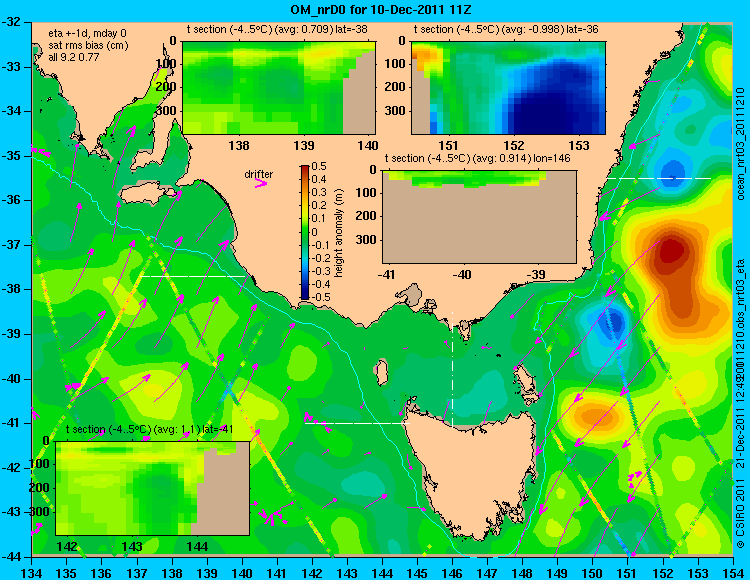Click the dark red warm eddy near 152E, 37S

point(672,252)
